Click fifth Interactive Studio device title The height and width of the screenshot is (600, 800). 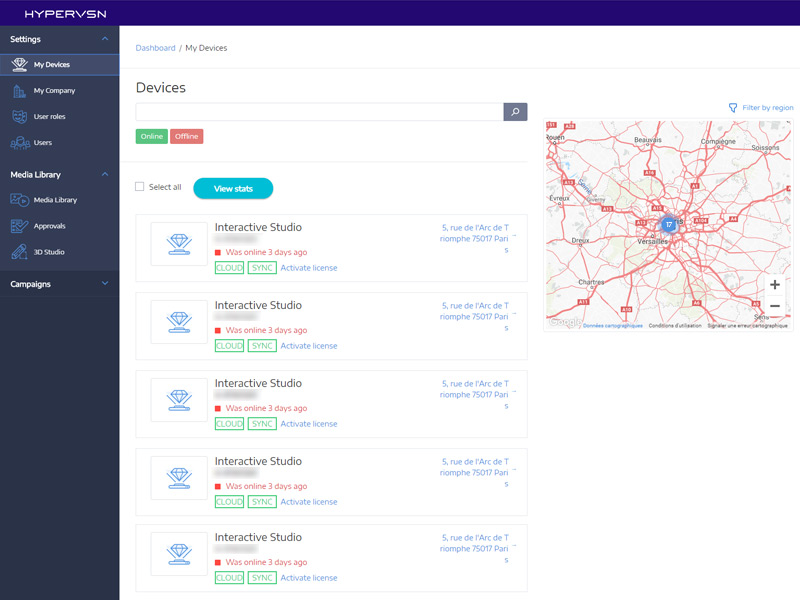(258, 538)
